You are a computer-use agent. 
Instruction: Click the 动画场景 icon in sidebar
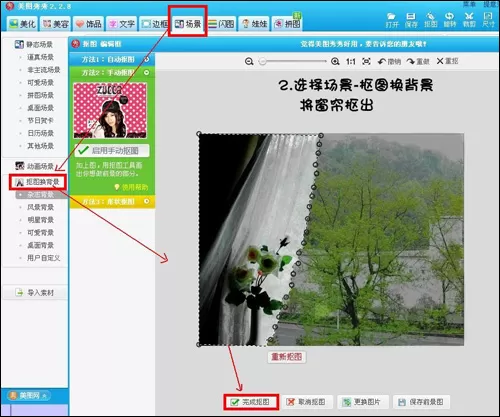click(20, 166)
